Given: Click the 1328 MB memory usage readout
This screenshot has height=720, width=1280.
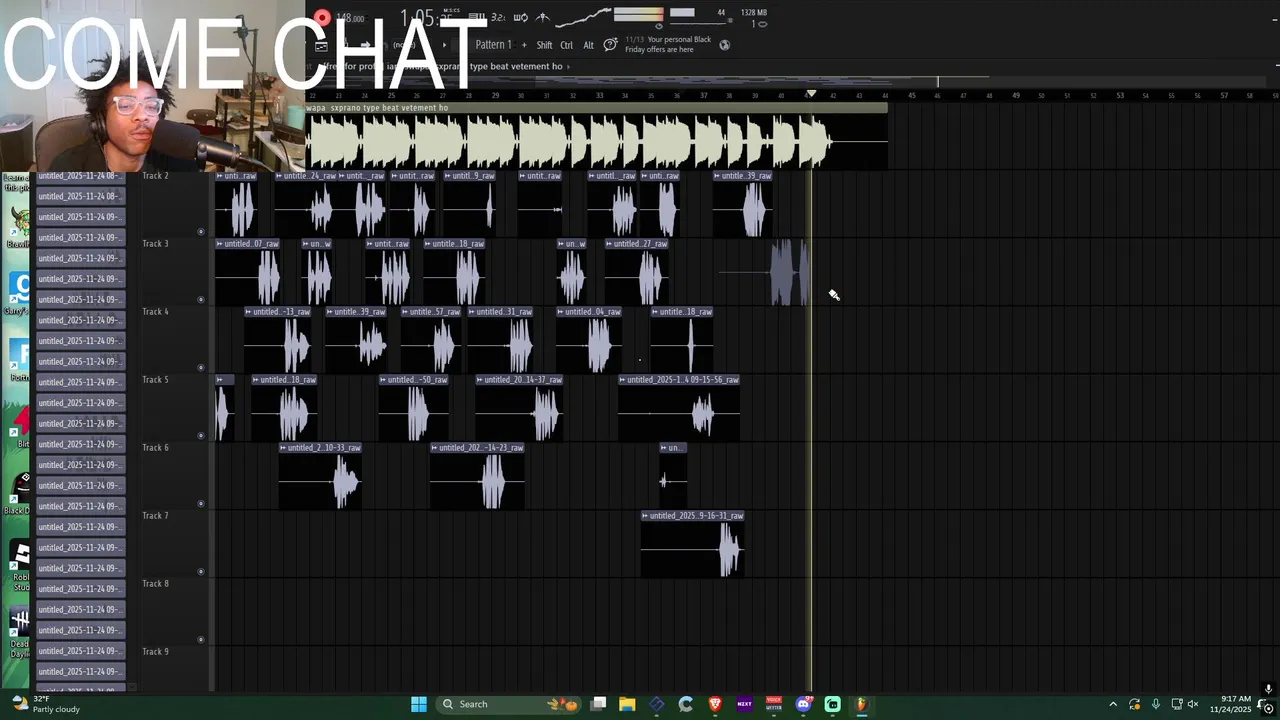Looking at the screenshot, I should point(753,13).
